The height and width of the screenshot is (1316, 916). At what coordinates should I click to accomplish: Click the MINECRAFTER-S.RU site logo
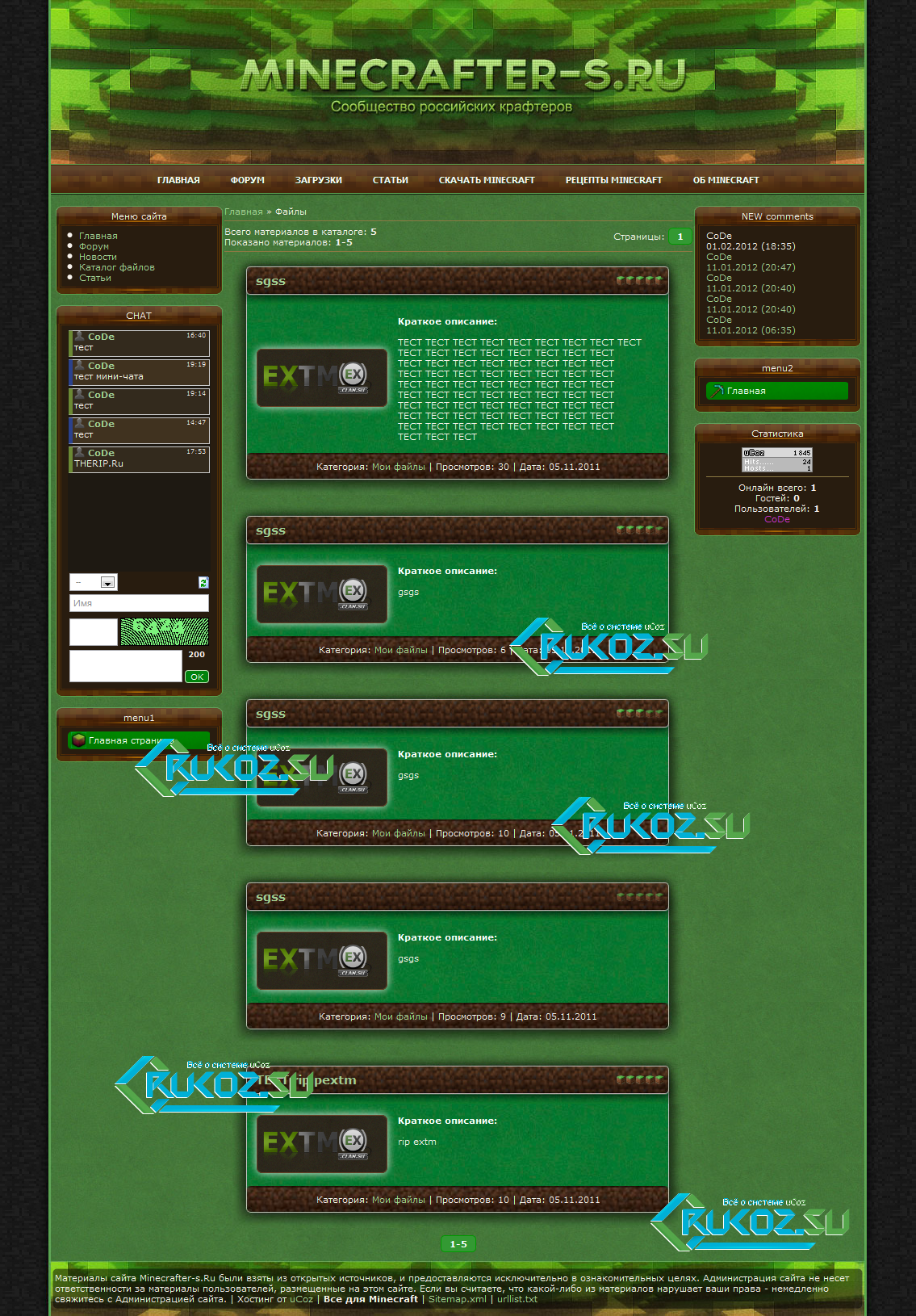tap(464, 75)
